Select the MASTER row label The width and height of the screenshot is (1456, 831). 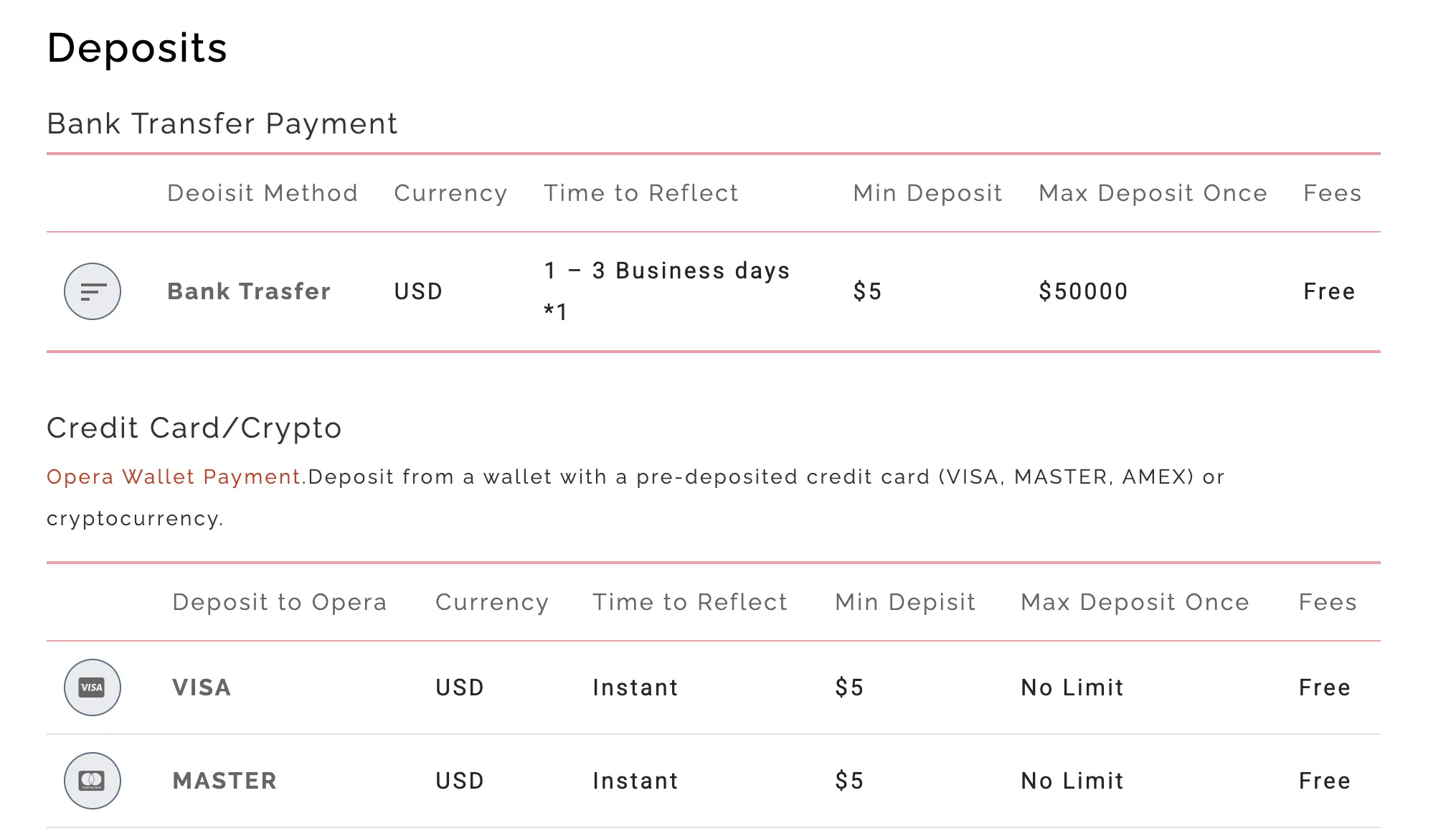[224, 781]
